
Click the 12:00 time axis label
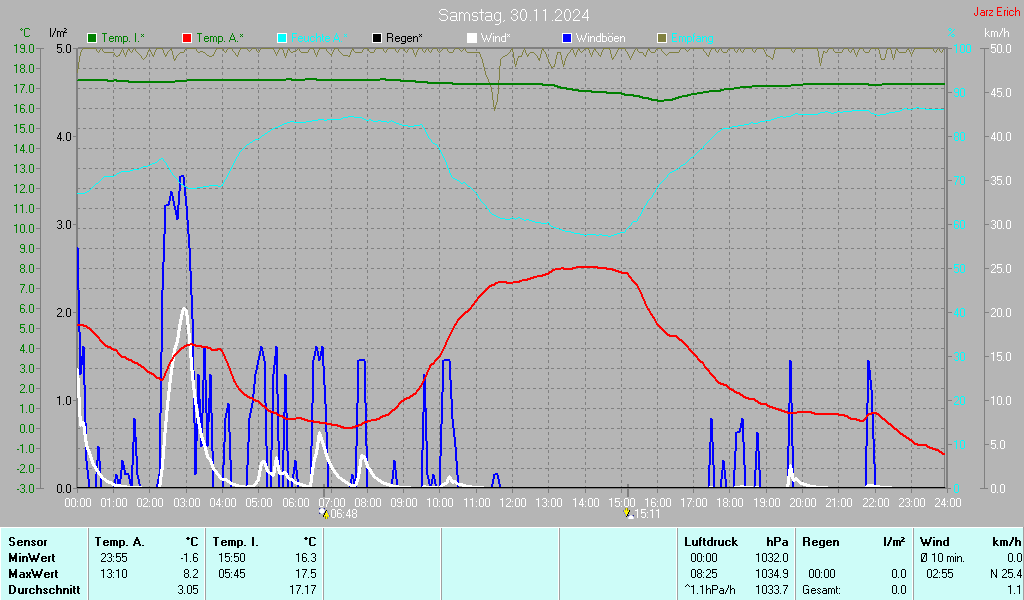[x=512, y=501]
